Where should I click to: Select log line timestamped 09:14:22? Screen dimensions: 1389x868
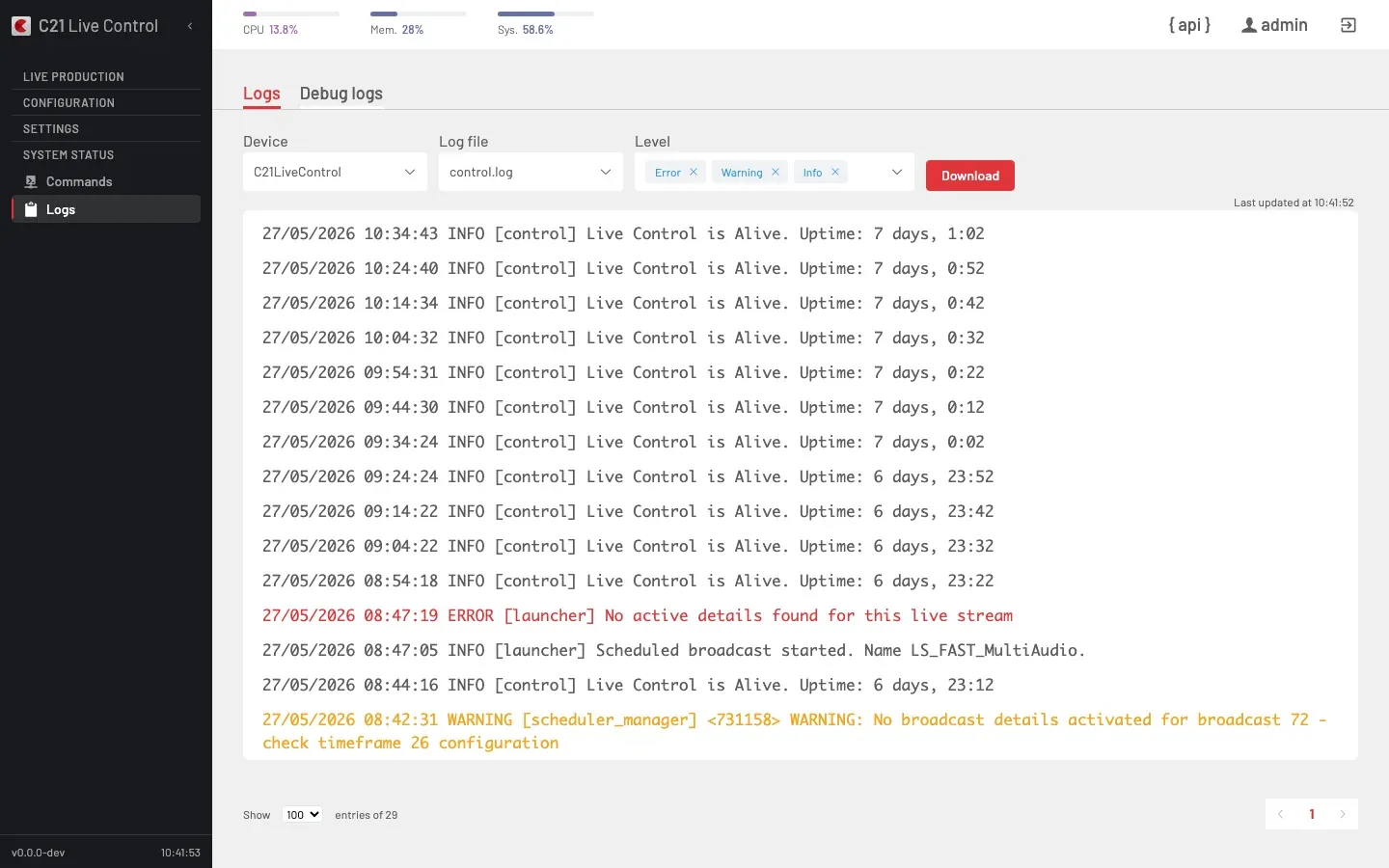coord(628,511)
